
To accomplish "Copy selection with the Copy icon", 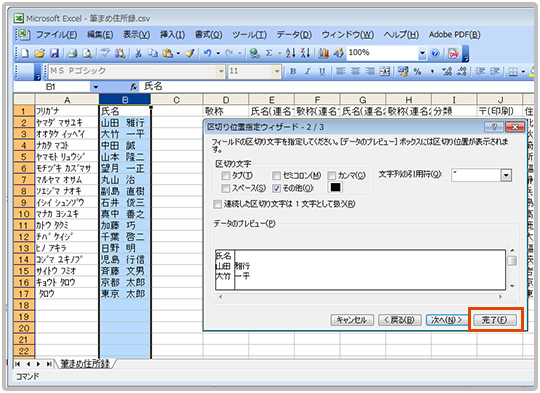I will pos(153,53).
